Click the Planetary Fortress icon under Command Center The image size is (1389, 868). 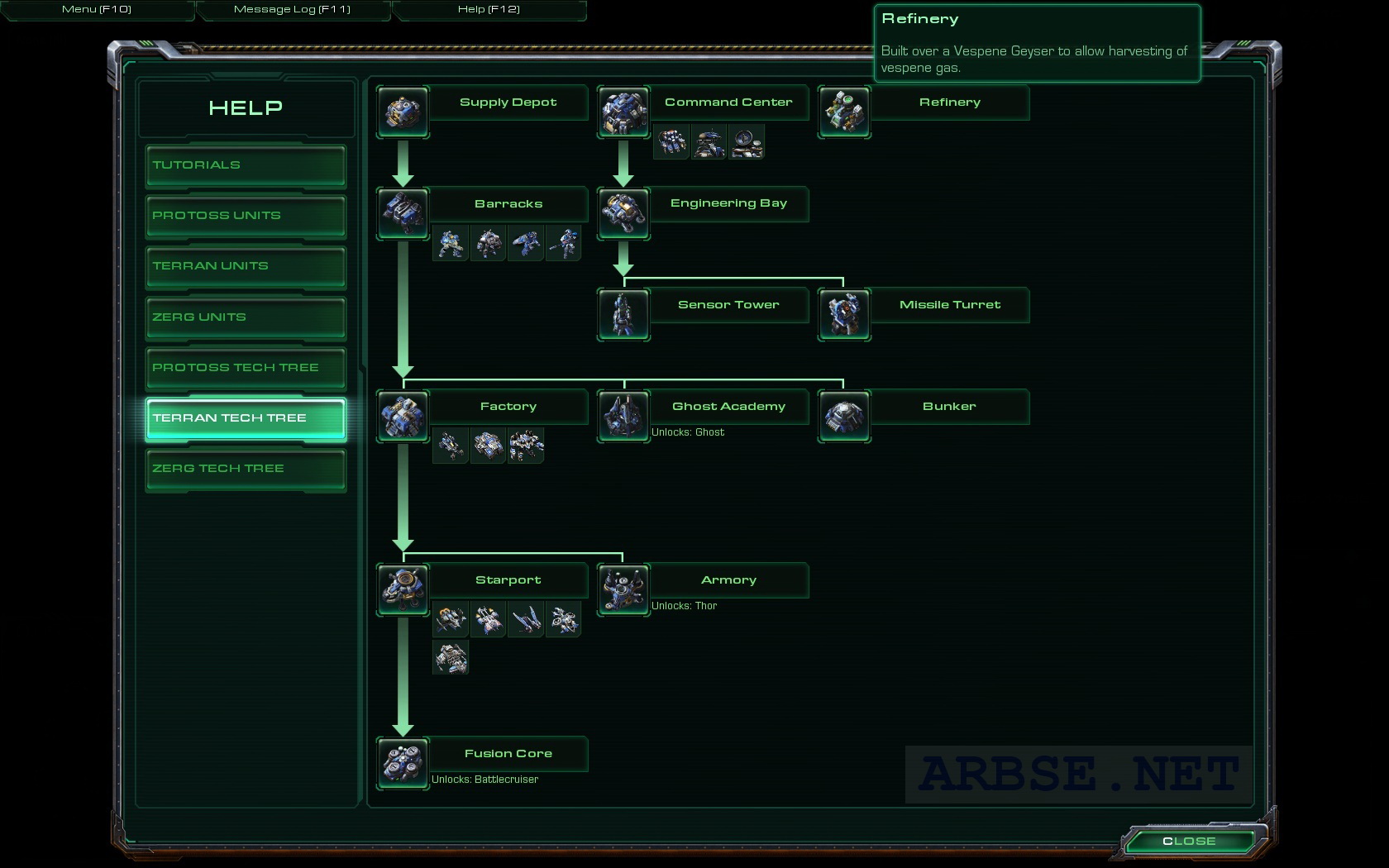(x=709, y=142)
